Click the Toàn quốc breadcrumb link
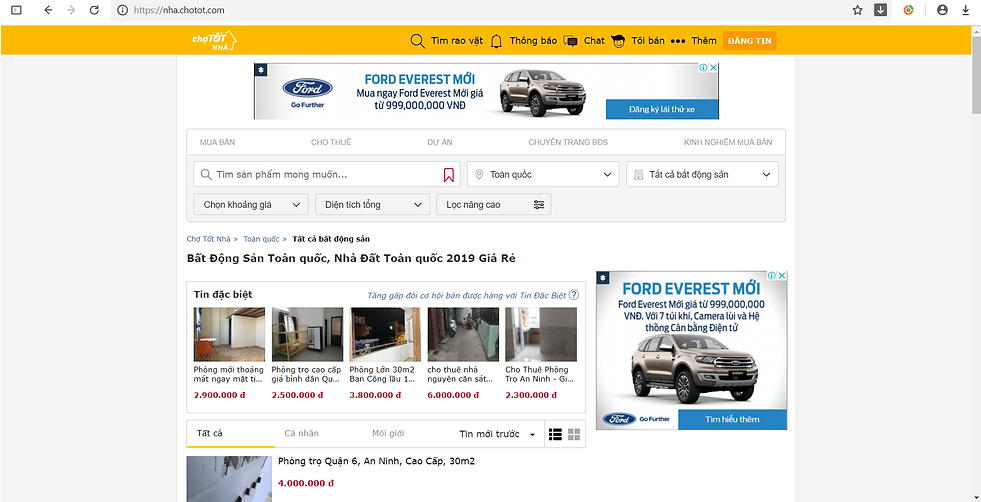 click(262, 239)
